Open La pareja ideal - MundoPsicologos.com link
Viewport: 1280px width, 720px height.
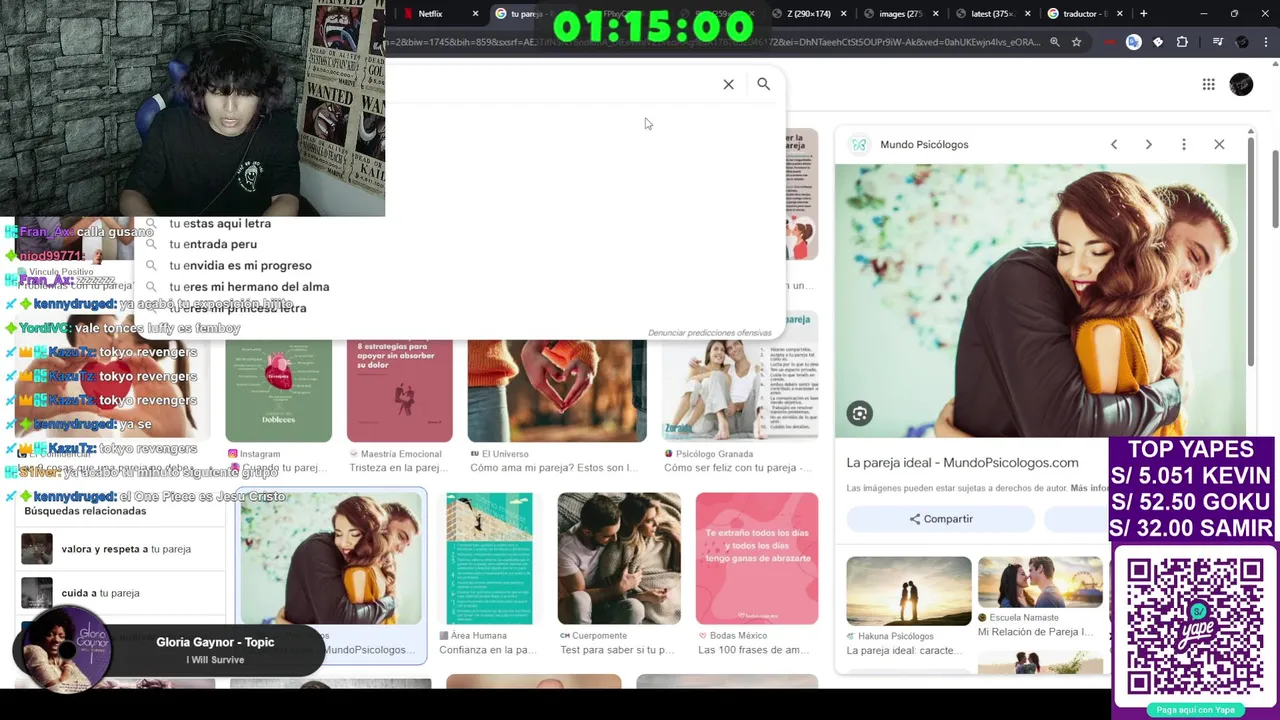(x=962, y=462)
